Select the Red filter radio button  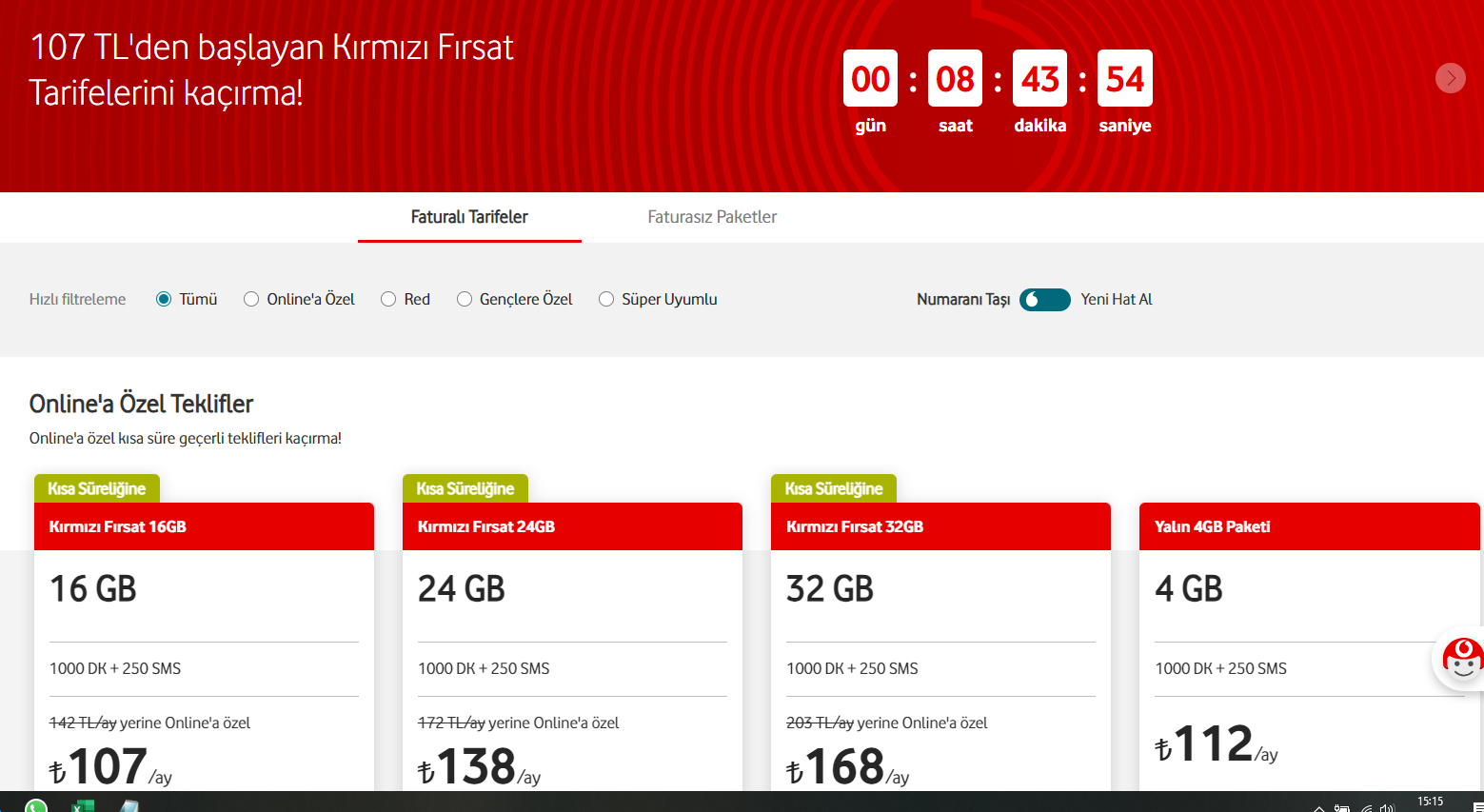click(x=388, y=299)
